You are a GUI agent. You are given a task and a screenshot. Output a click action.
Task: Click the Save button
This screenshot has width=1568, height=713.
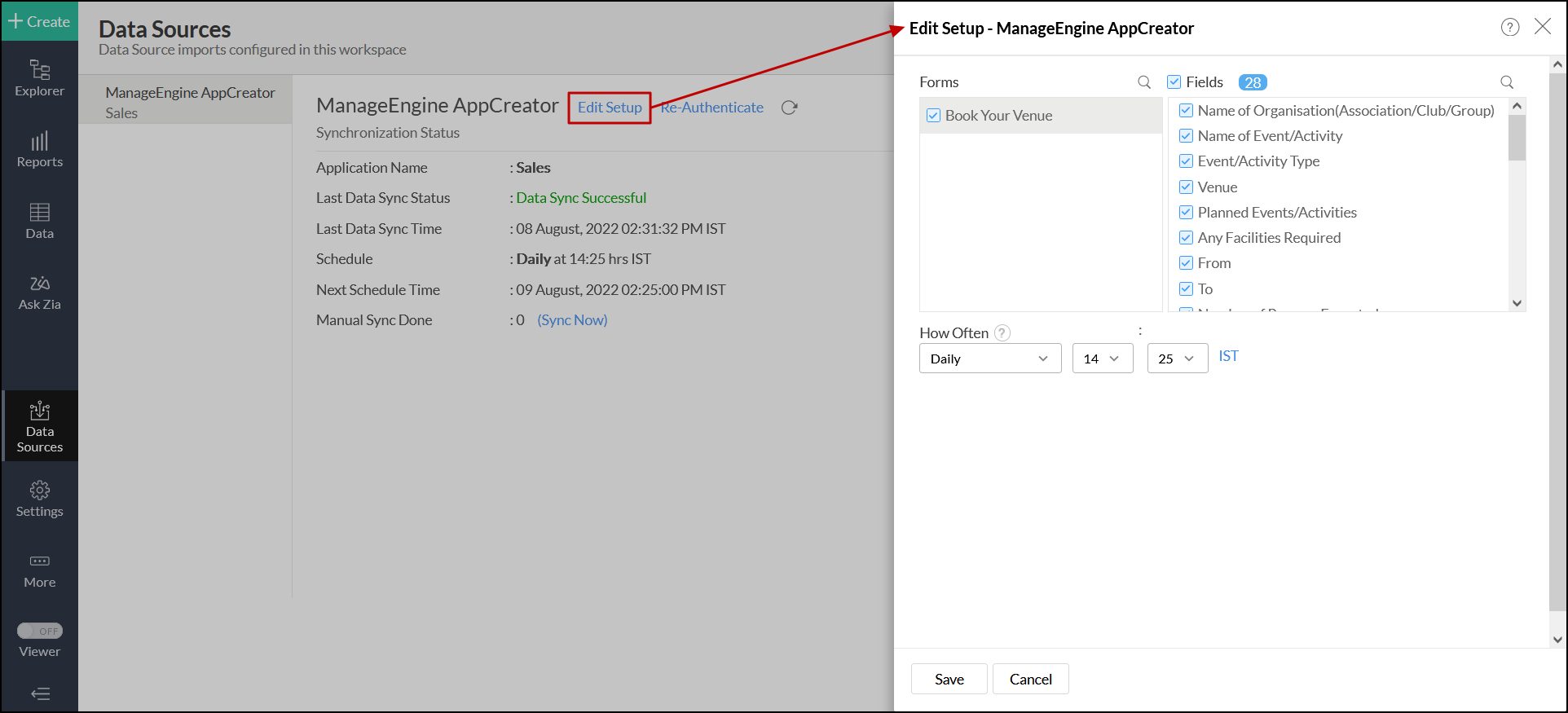[949, 679]
